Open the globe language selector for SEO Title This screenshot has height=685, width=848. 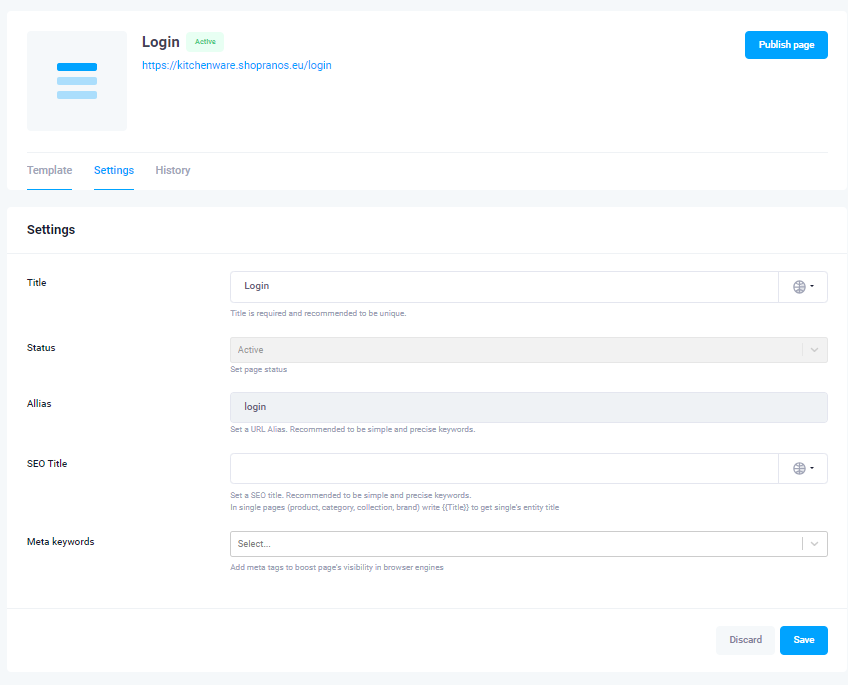point(803,469)
